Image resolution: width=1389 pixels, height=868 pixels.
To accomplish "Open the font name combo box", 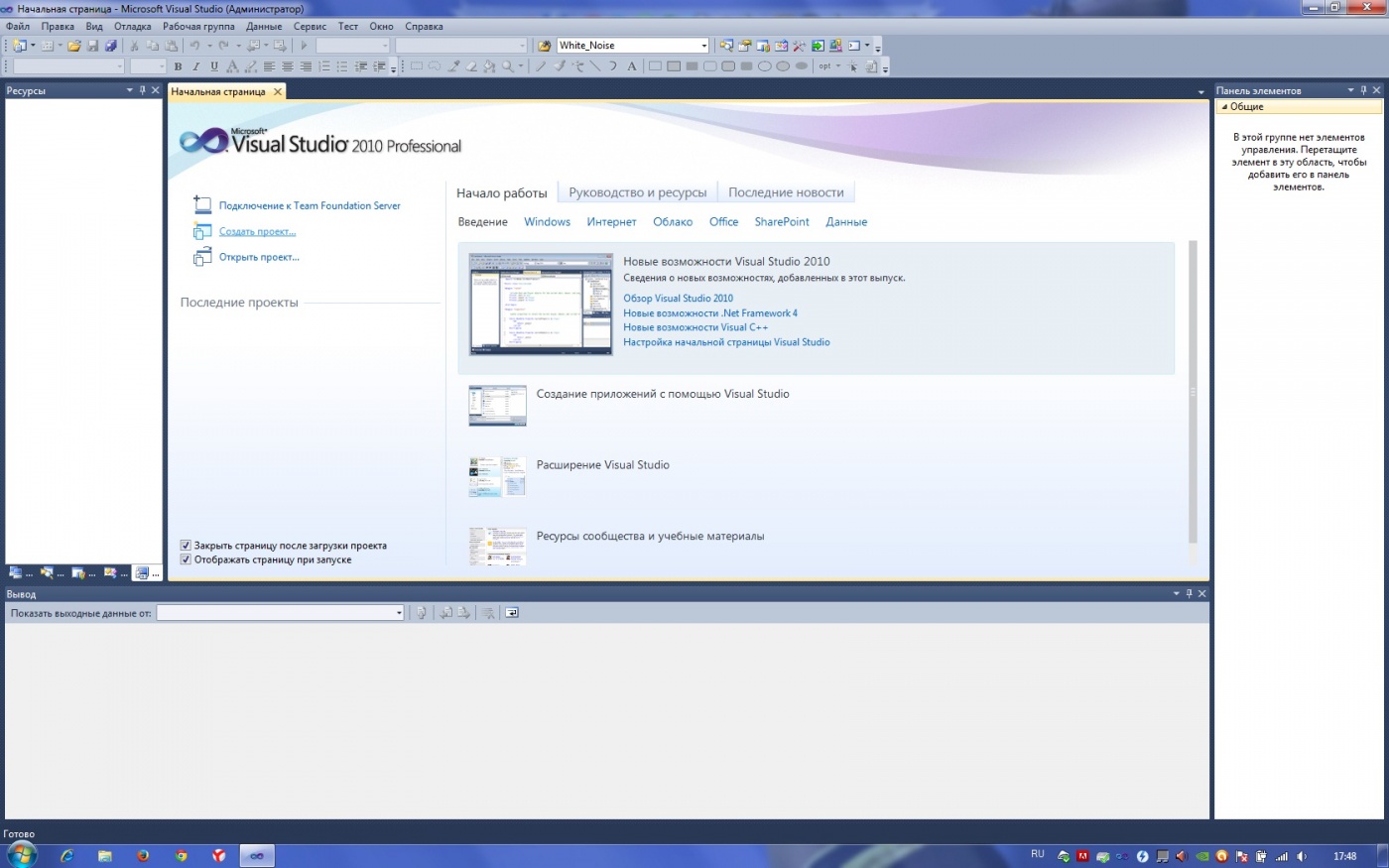I will pos(68,66).
